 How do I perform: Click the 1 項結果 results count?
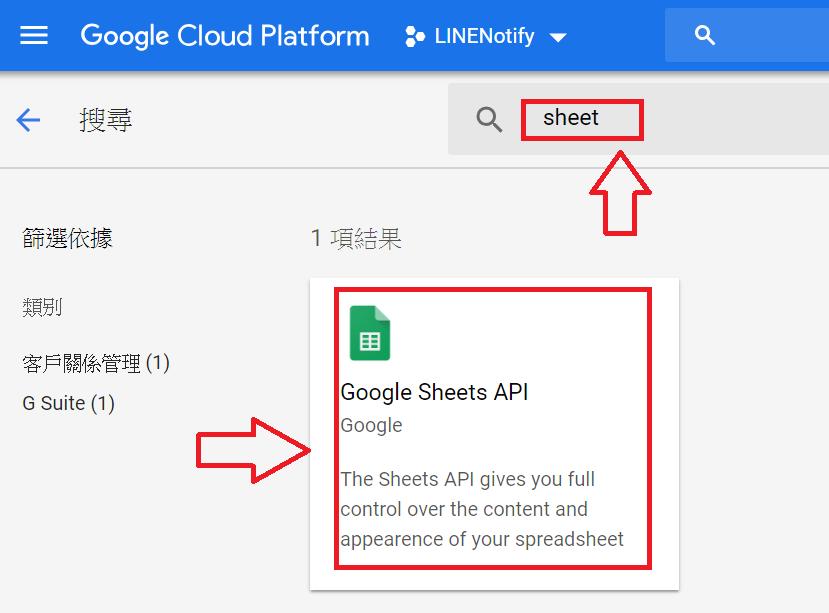coord(356,239)
